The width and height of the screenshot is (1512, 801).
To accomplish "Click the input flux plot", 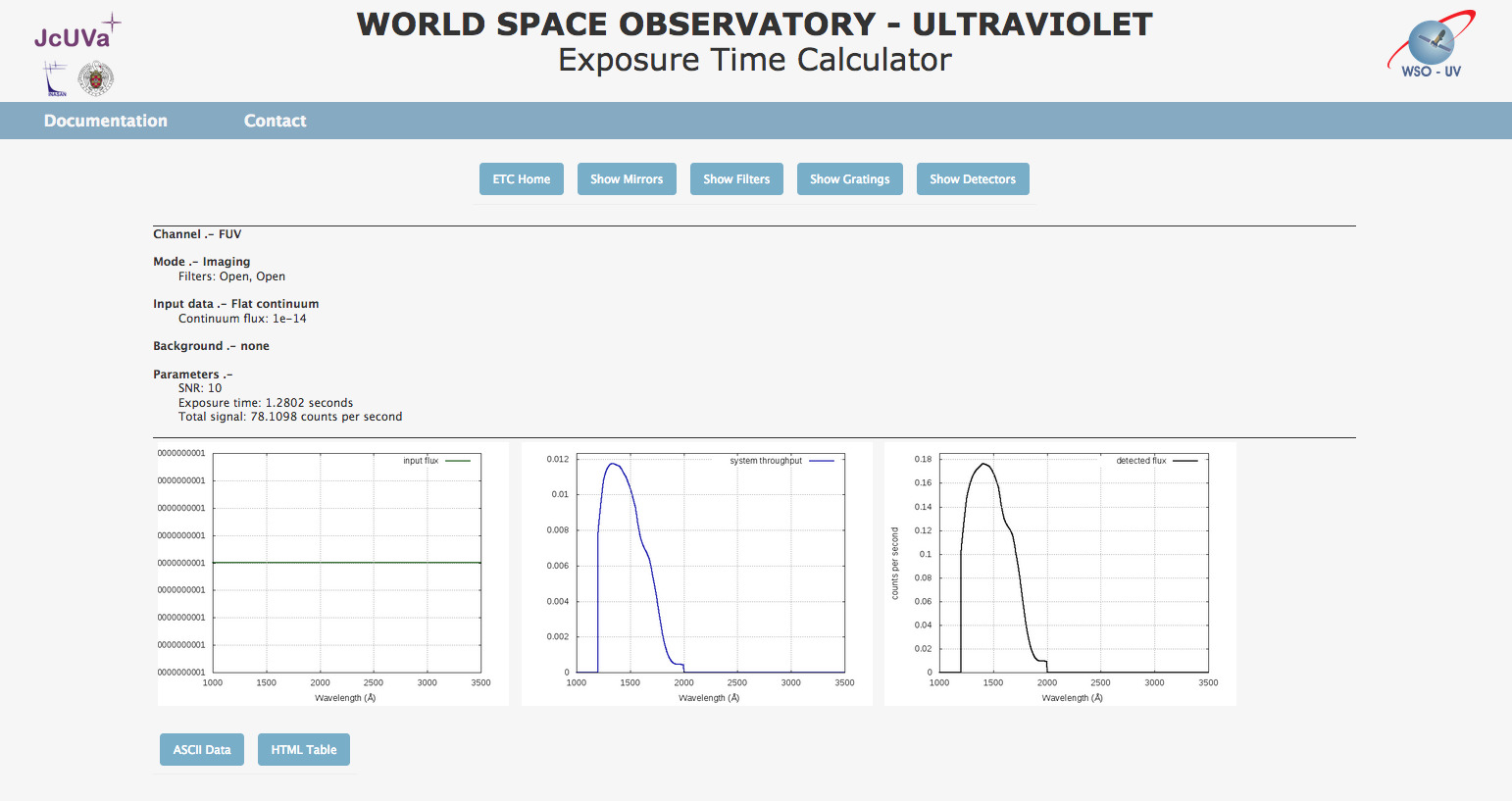I will (332, 574).
